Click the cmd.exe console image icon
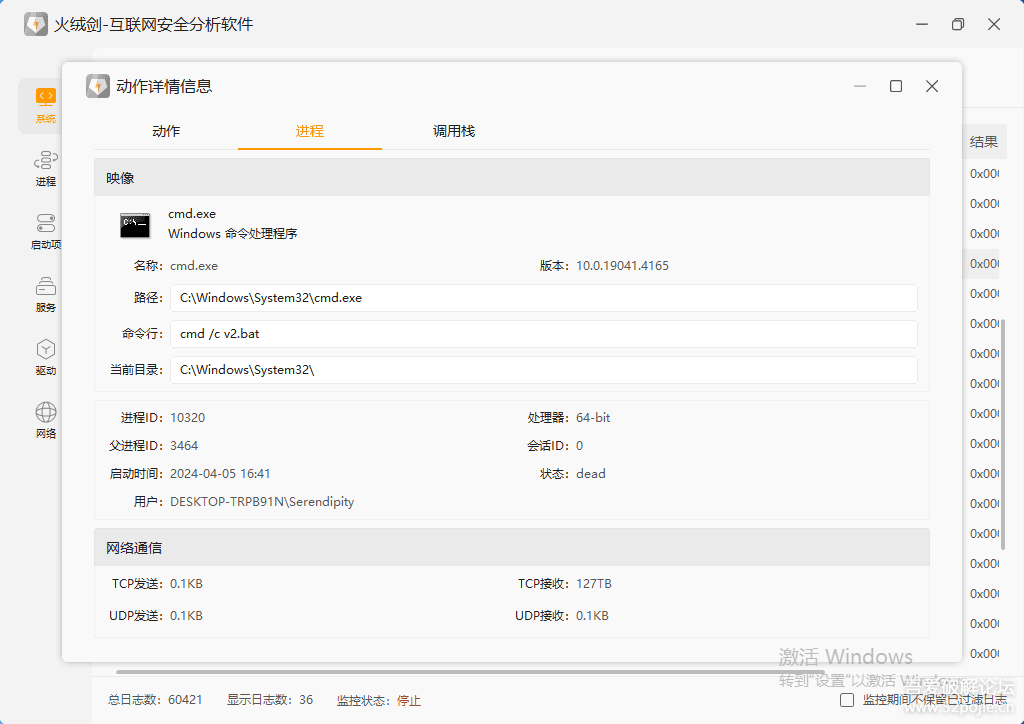 tap(135, 225)
